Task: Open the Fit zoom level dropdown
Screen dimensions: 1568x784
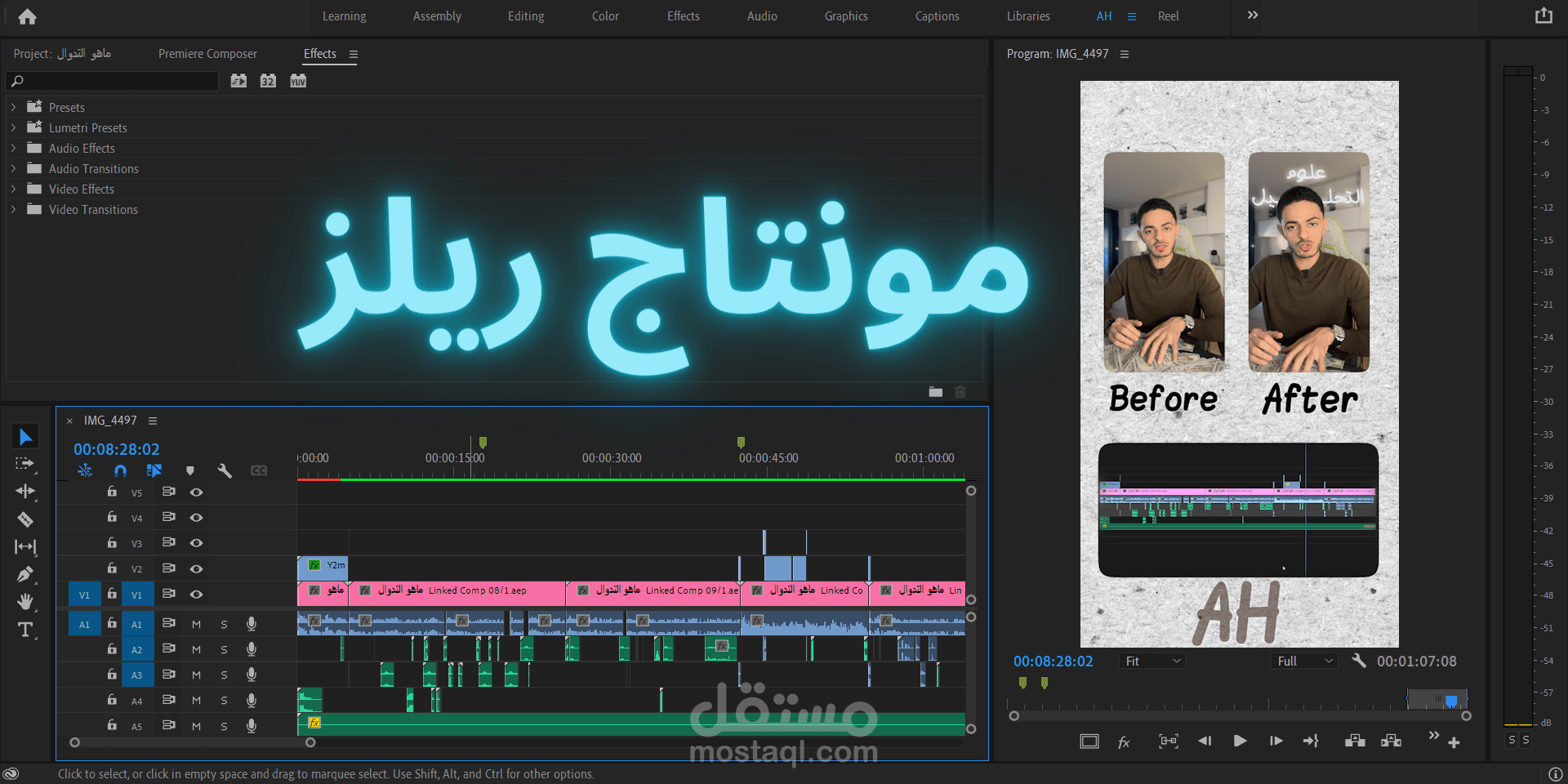Action: [x=1152, y=661]
